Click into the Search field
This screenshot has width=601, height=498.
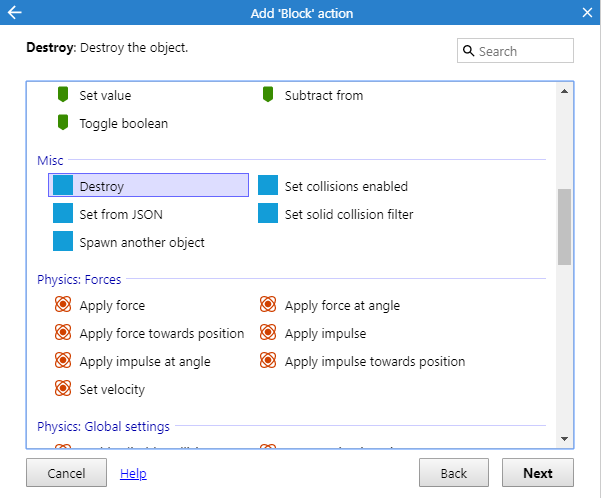(523, 51)
